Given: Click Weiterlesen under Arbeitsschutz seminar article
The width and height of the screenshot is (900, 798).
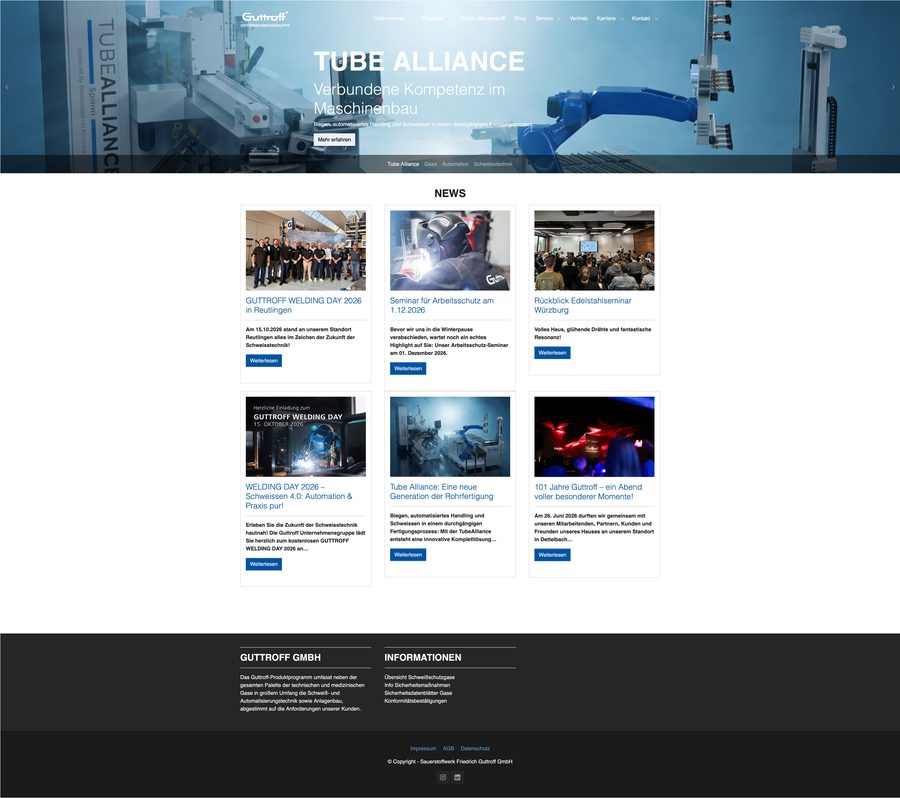Looking at the screenshot, I should pos(408,369).
